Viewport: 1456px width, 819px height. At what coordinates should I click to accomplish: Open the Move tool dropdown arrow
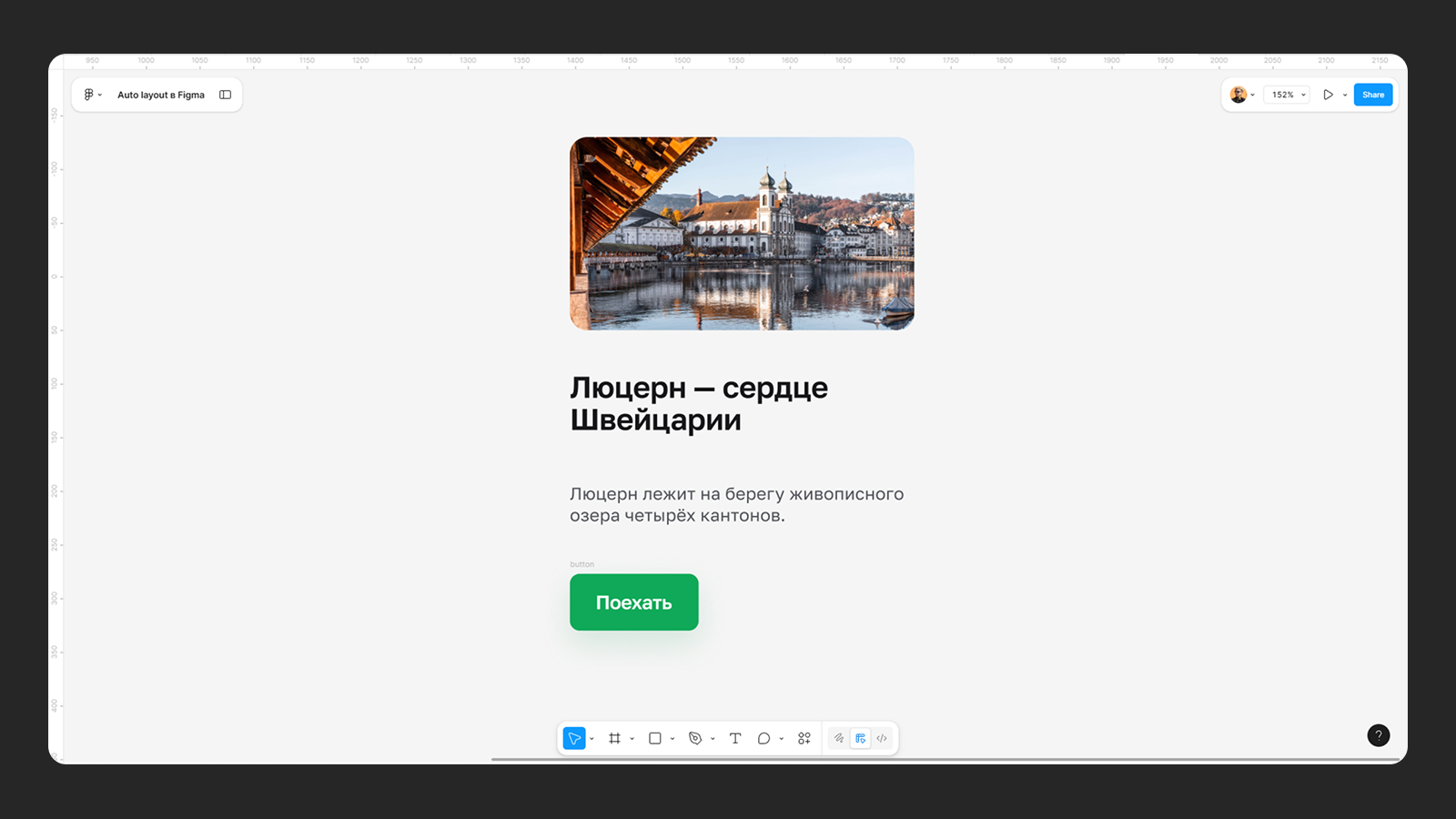pyautogui.click(x=591, y=738)
